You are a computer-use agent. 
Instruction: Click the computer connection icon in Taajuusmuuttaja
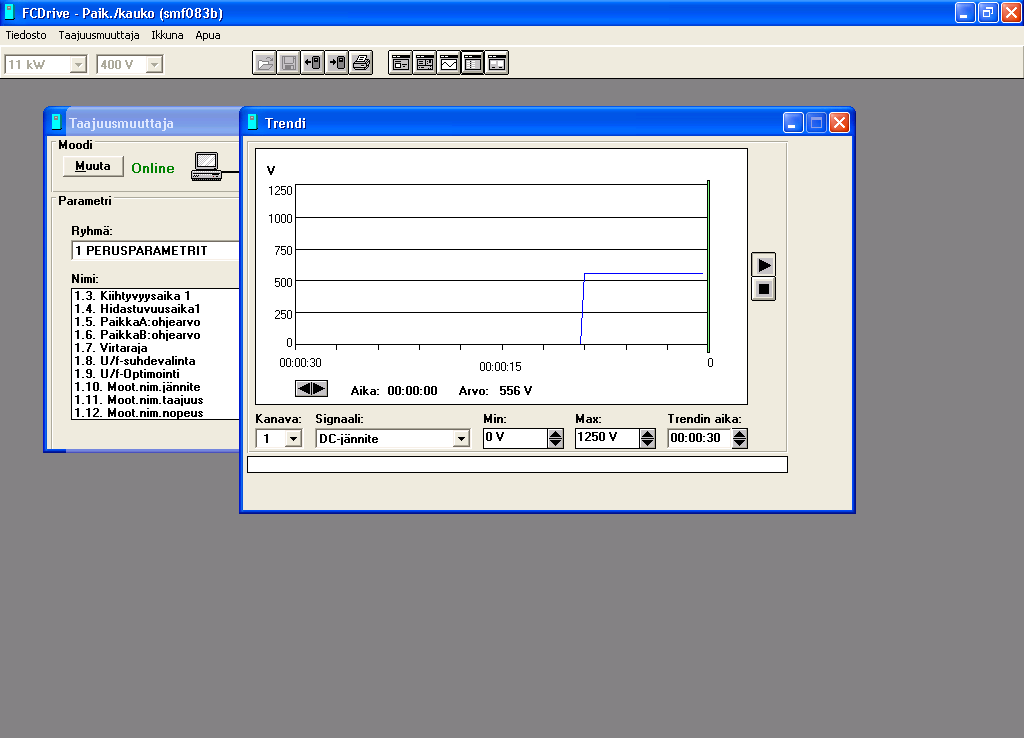pyautogui.click(x=207, y=167)
